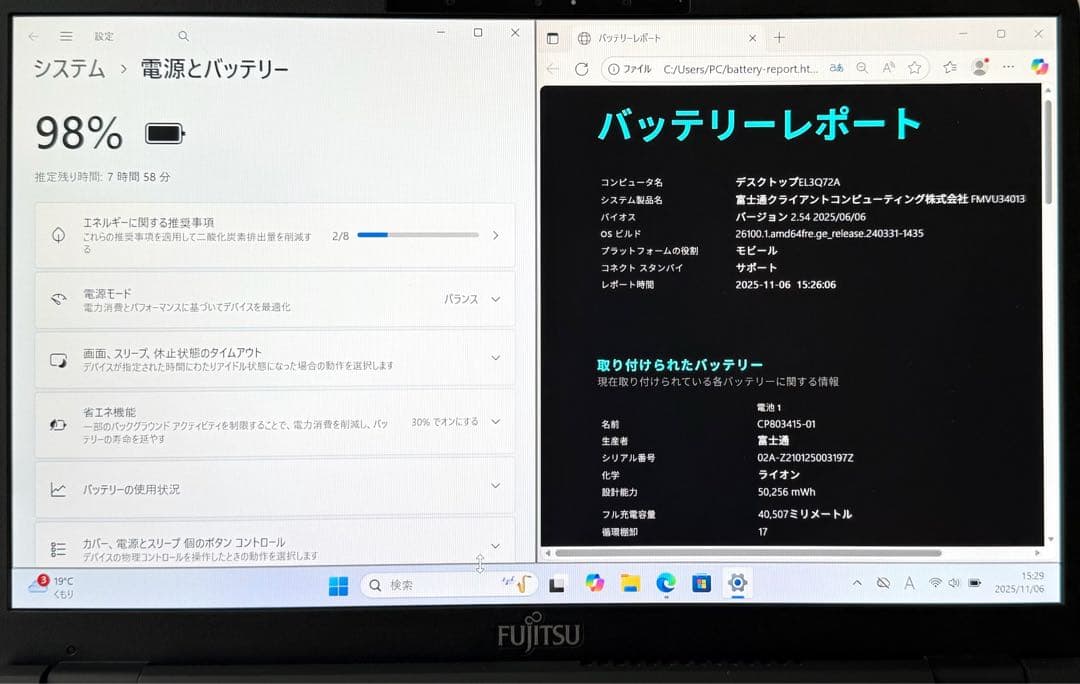
Task: Open the Edge favorites list icon
Action: click(x=951, y=68)
